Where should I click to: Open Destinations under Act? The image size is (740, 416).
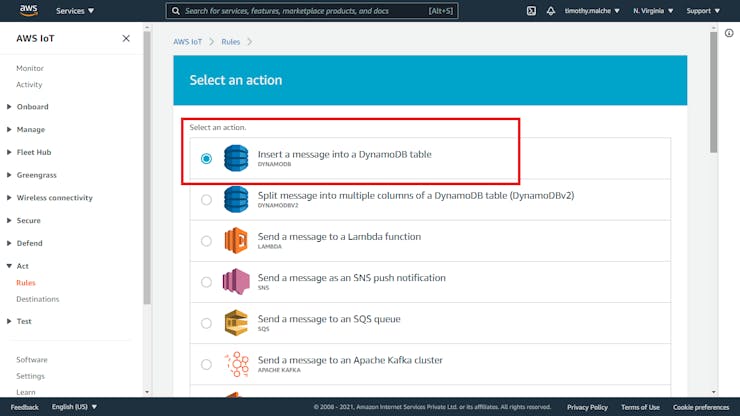click(x=38, y=299)
